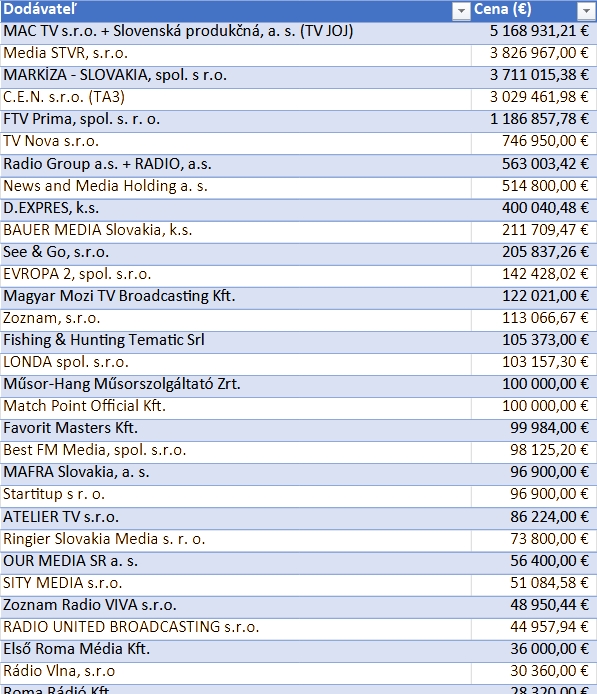This screenshot has width=597, height=694.
Task: Select the Cena (€) header cell
Action: pyautogui.click(x=534, y=10)
